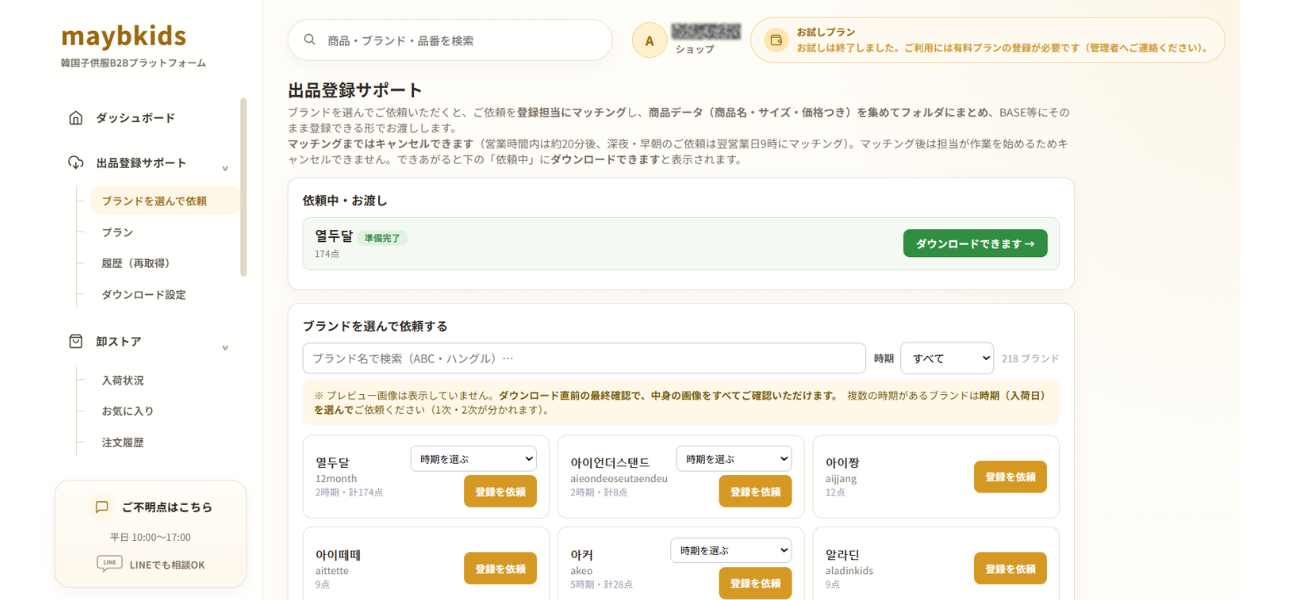The width and height of the screenshot is (1300, 600).
Task: Click 平日 10:00〜17:00 hours text
Action: pyautogui.click(x=150, y=537)
